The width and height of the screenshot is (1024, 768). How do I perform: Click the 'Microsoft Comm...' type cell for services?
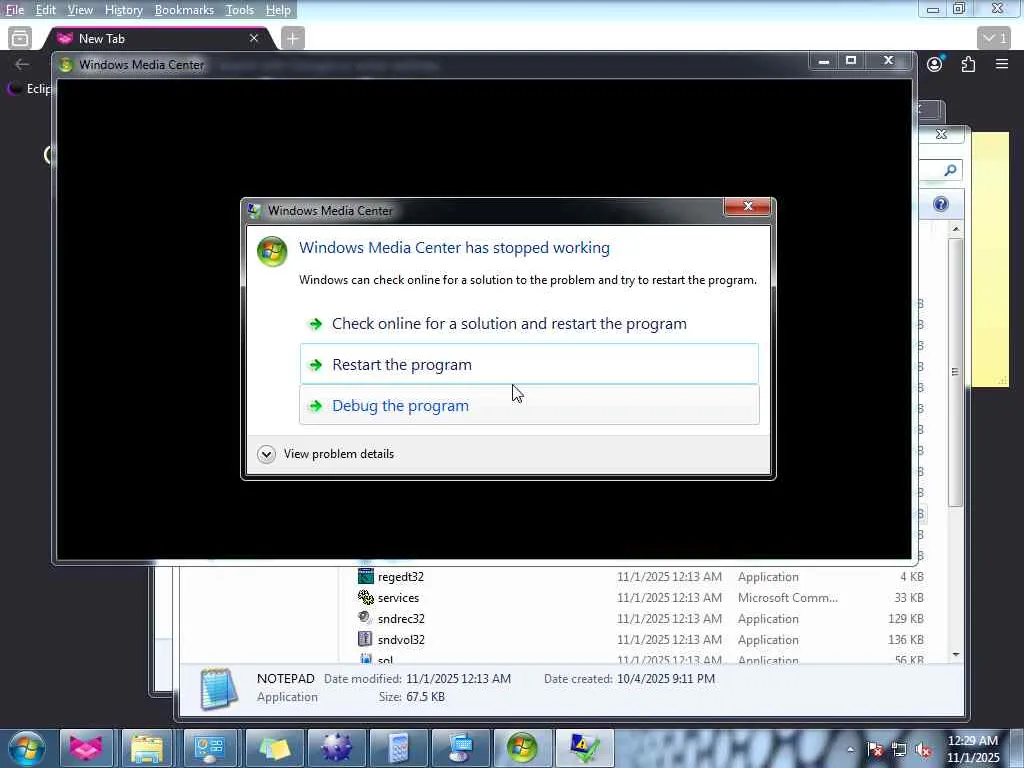(x=788, y=598)
